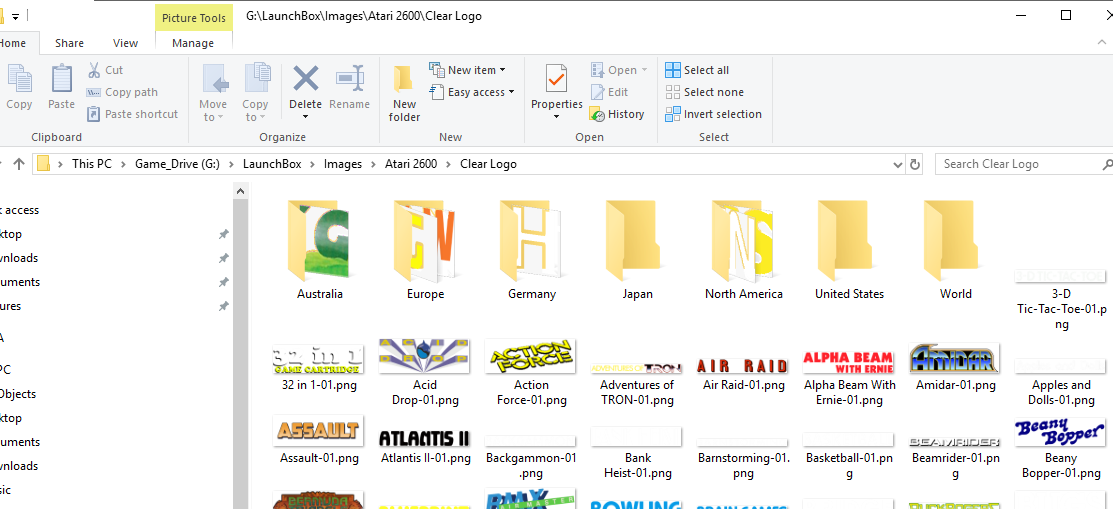
Task: Expand address bar history dropdown
Action: point(899,164)
